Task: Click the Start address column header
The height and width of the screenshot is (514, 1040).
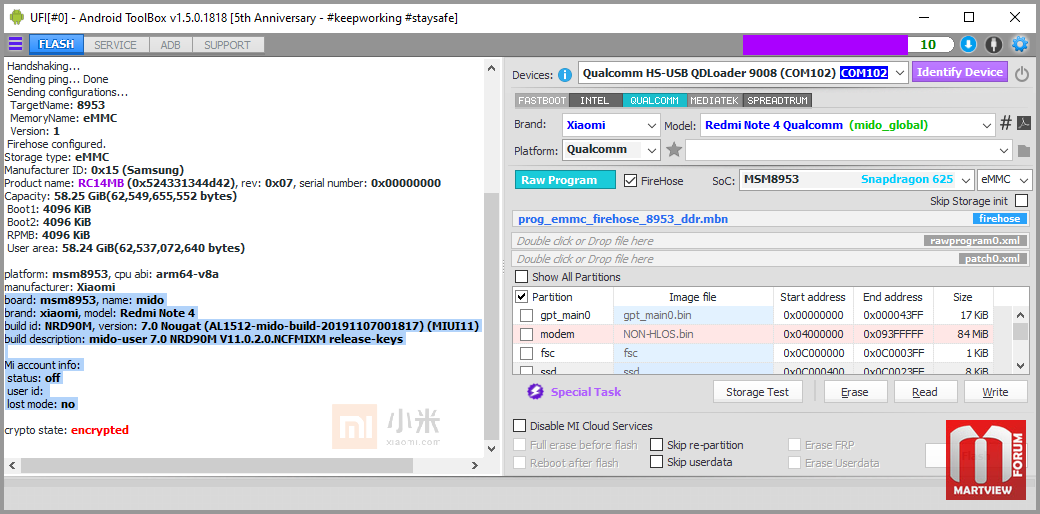Action: tap(812, 296)
